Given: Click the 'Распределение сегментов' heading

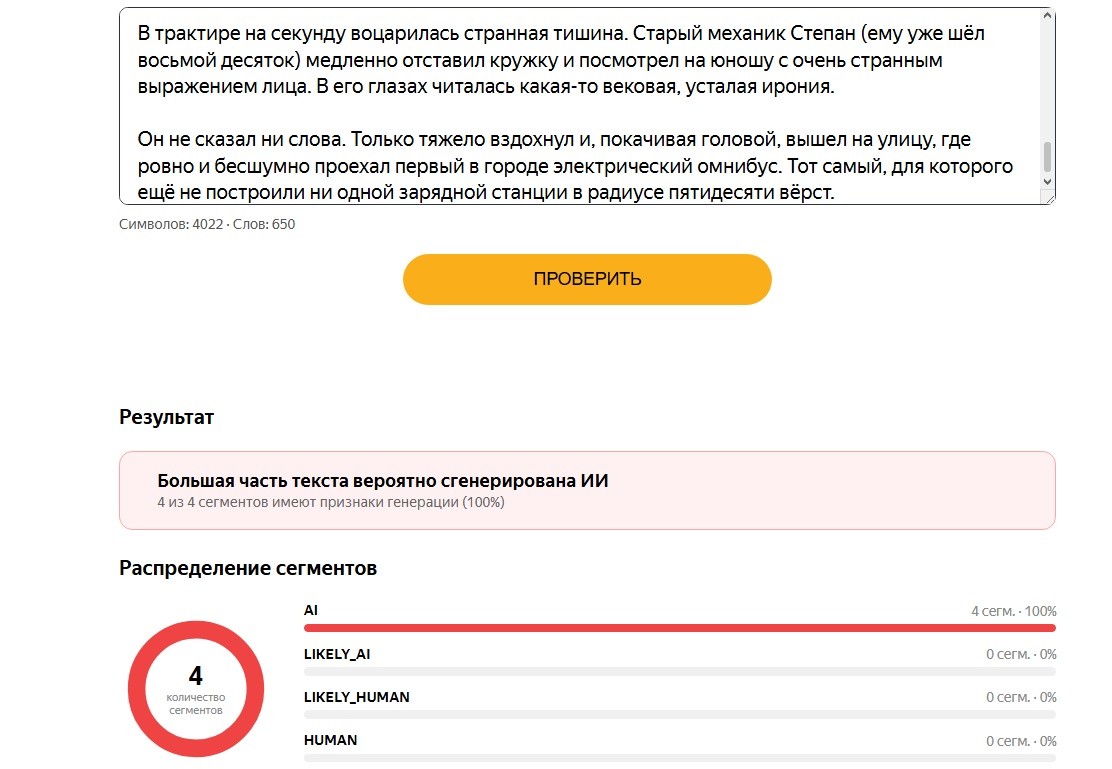Looking at the screenshot, I should pyautogui.click(x=248, y=568).
